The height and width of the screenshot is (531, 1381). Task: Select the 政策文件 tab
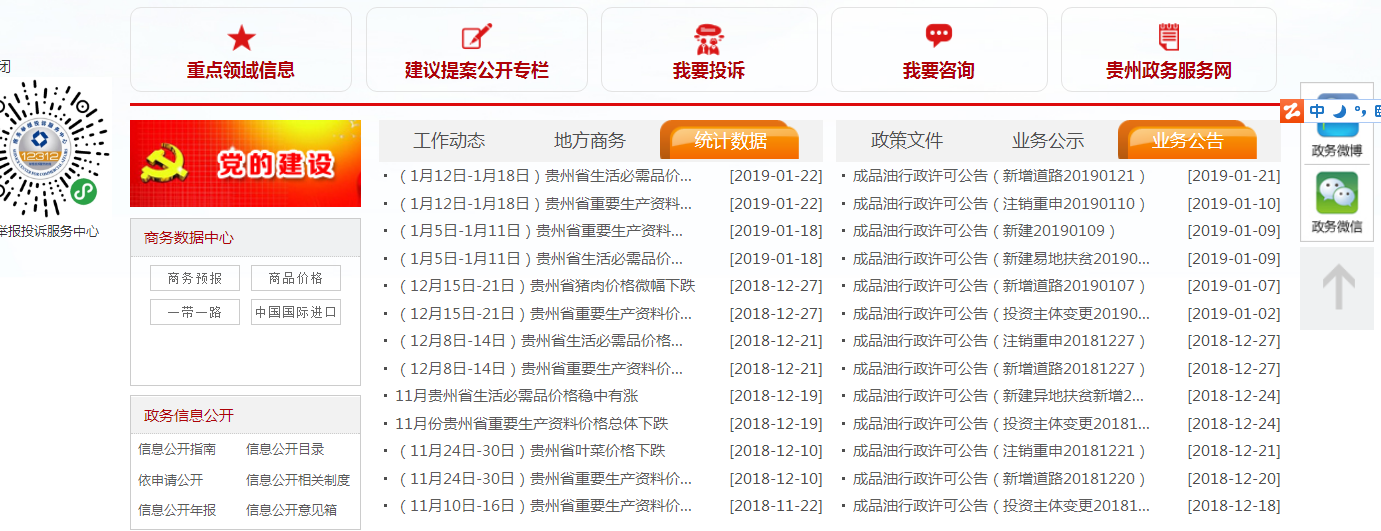pyautogui.click(x=907, y=141)
